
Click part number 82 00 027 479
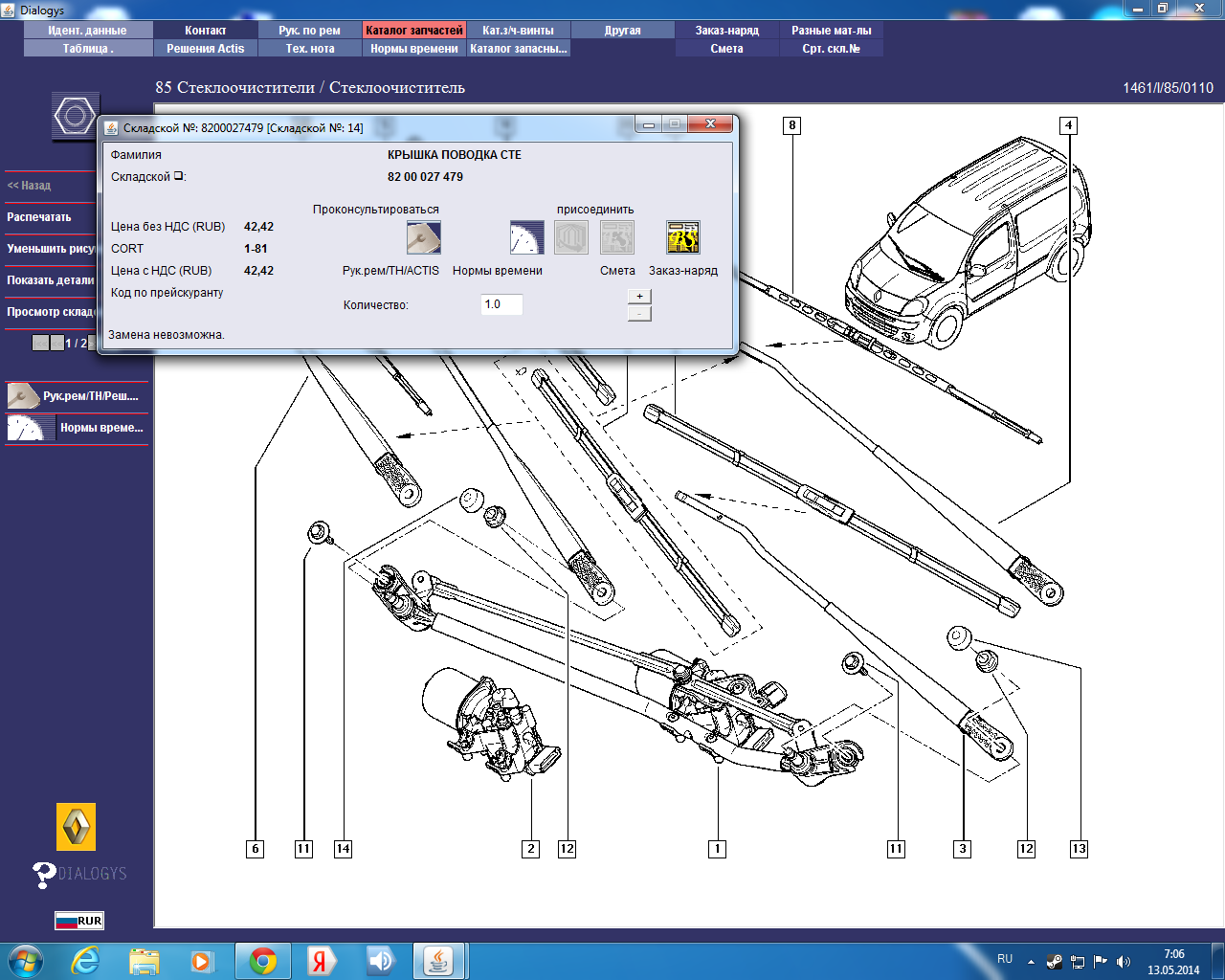[x=425, y=177]
